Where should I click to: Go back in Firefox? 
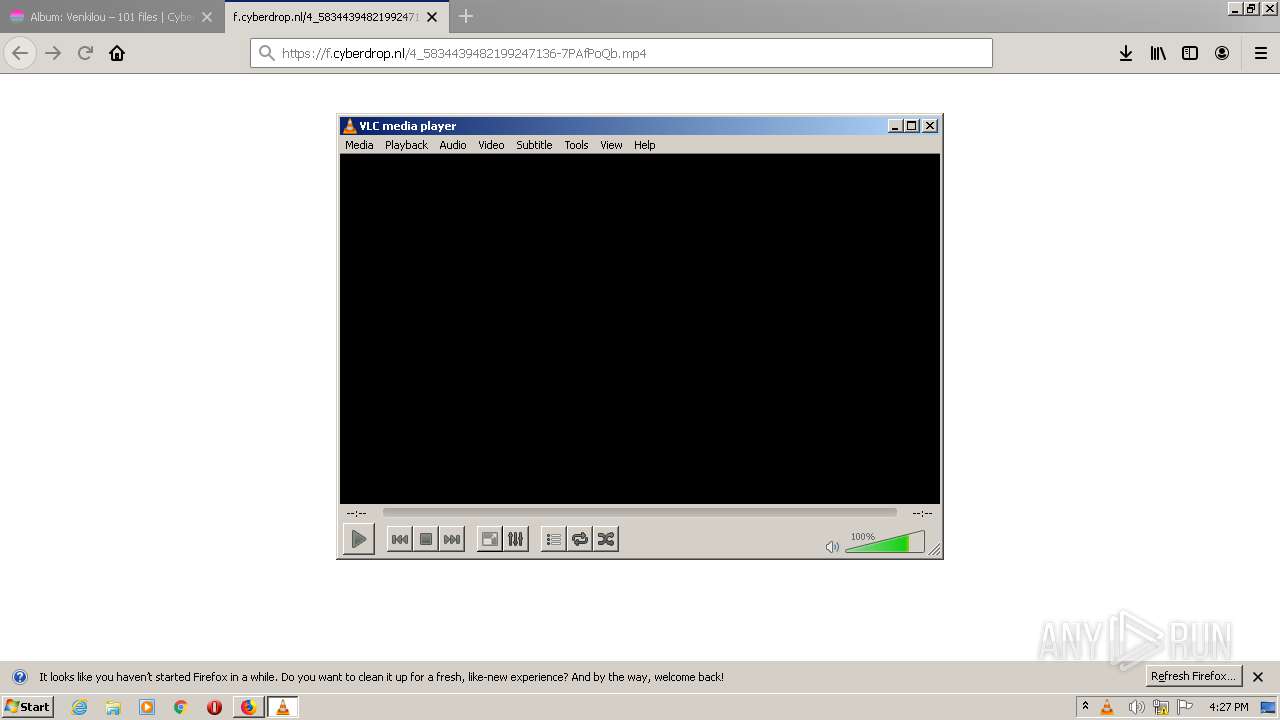click(x=20, y=53)
